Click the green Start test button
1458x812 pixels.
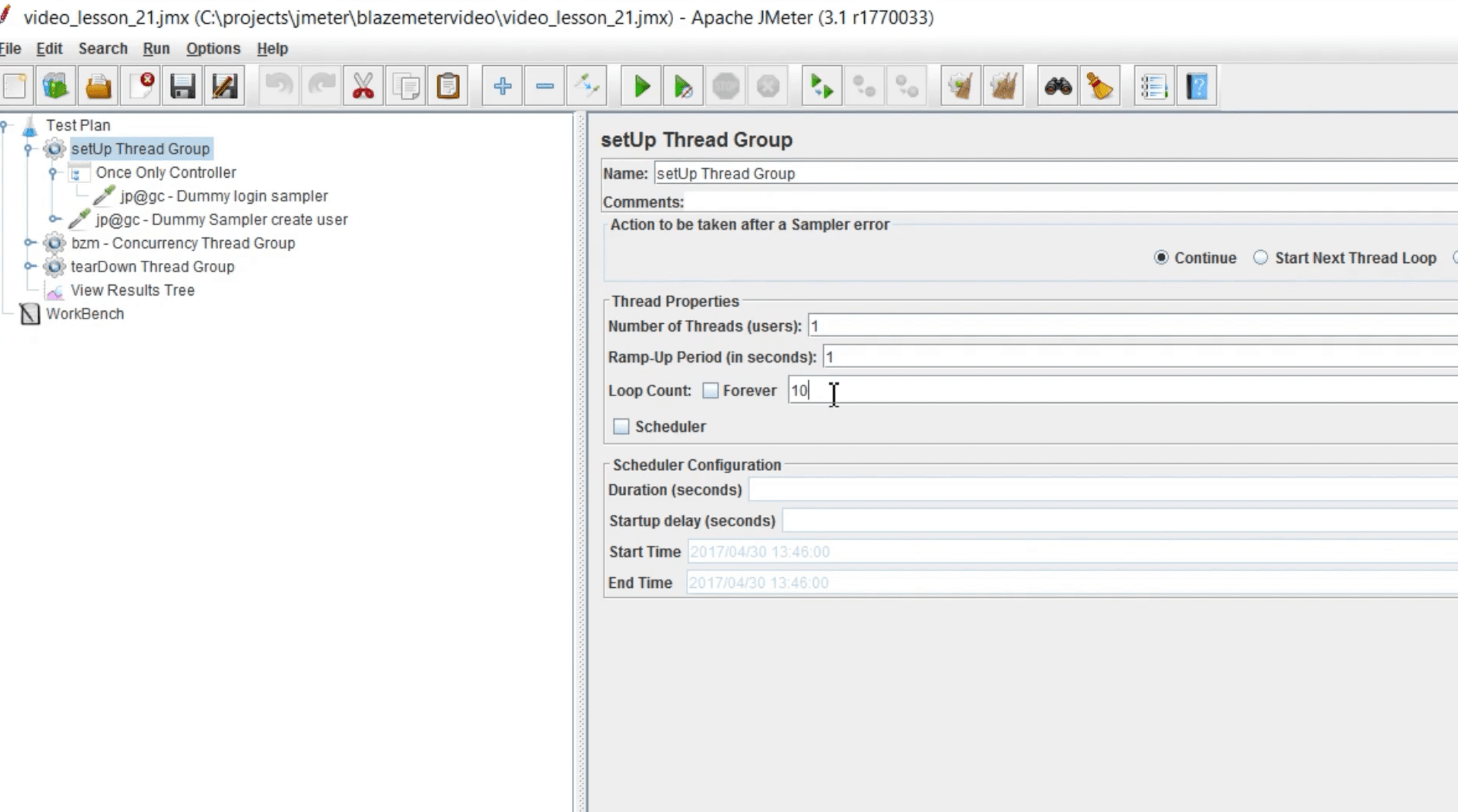641,87
